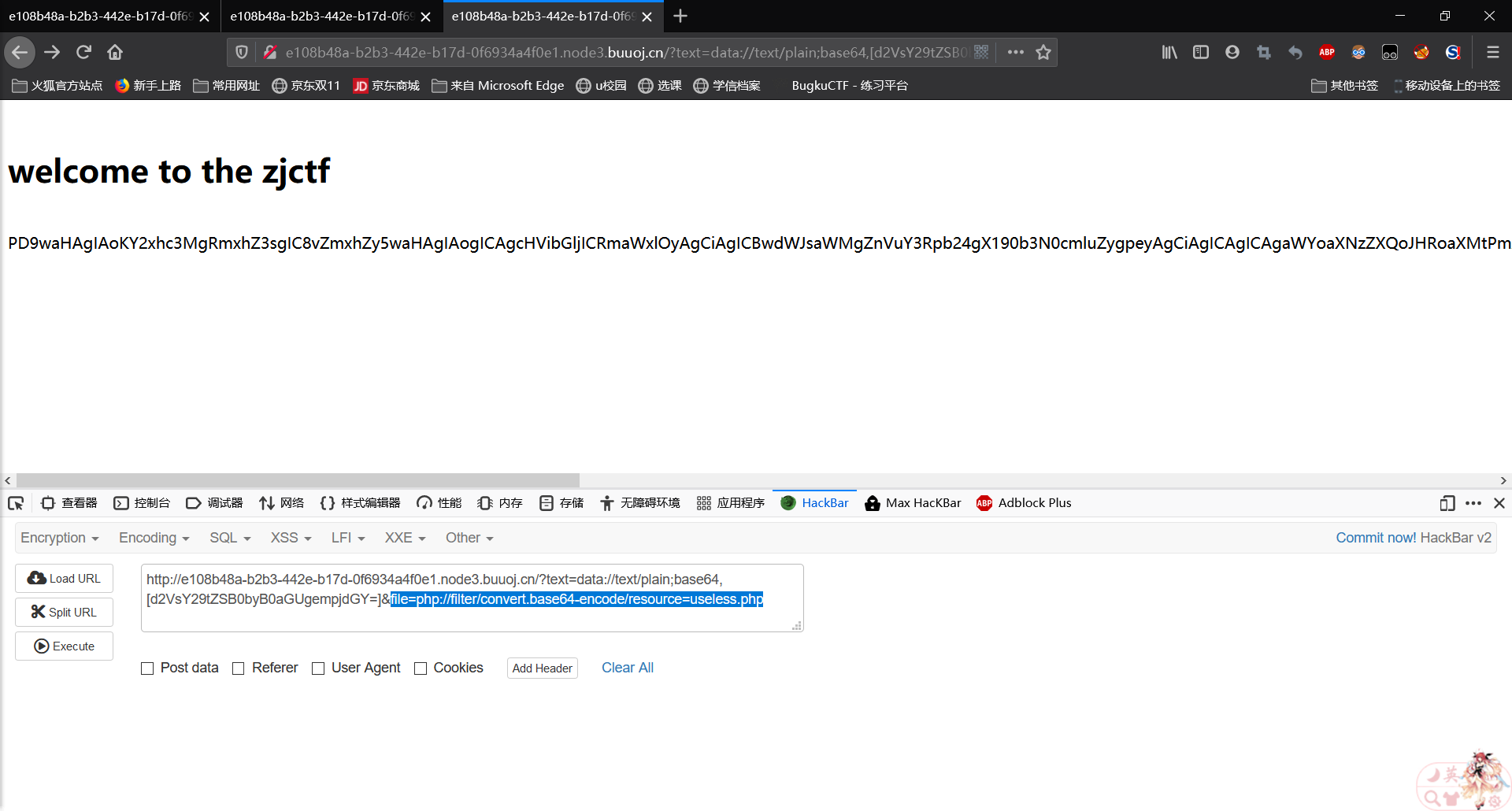Image resolution: width=1512 pixels, height=811 pixels.
Task: Open a new browser tab
Action: click(x=680, y=16)
